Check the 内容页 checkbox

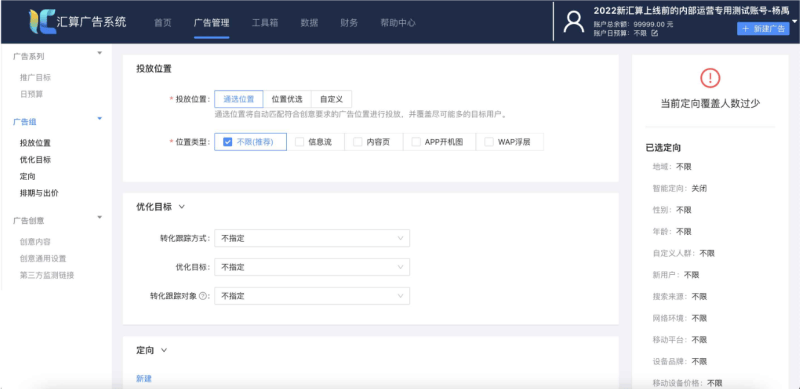tap(358, 142)
